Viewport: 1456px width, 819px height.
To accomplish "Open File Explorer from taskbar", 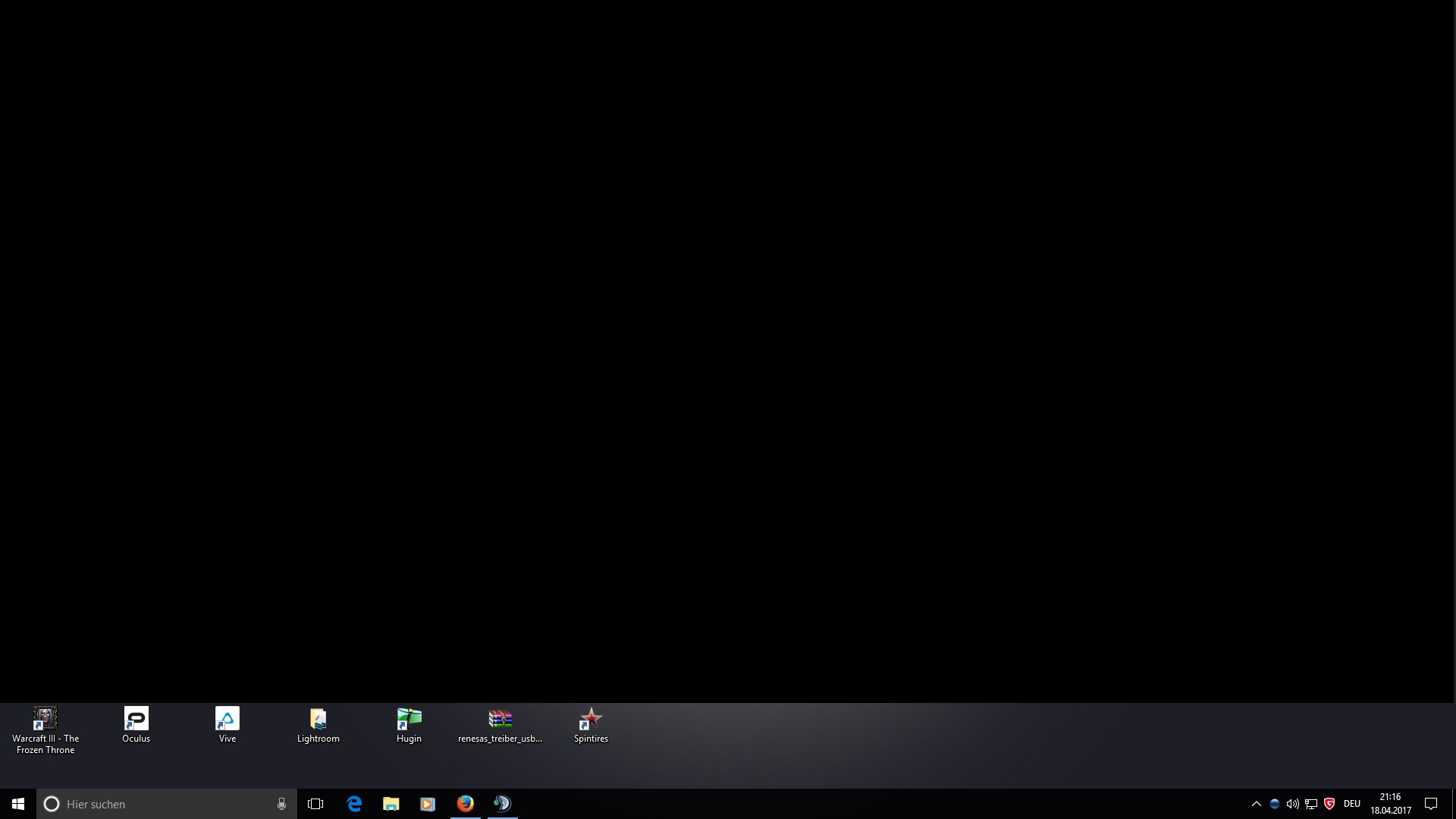I will [391, 804].
